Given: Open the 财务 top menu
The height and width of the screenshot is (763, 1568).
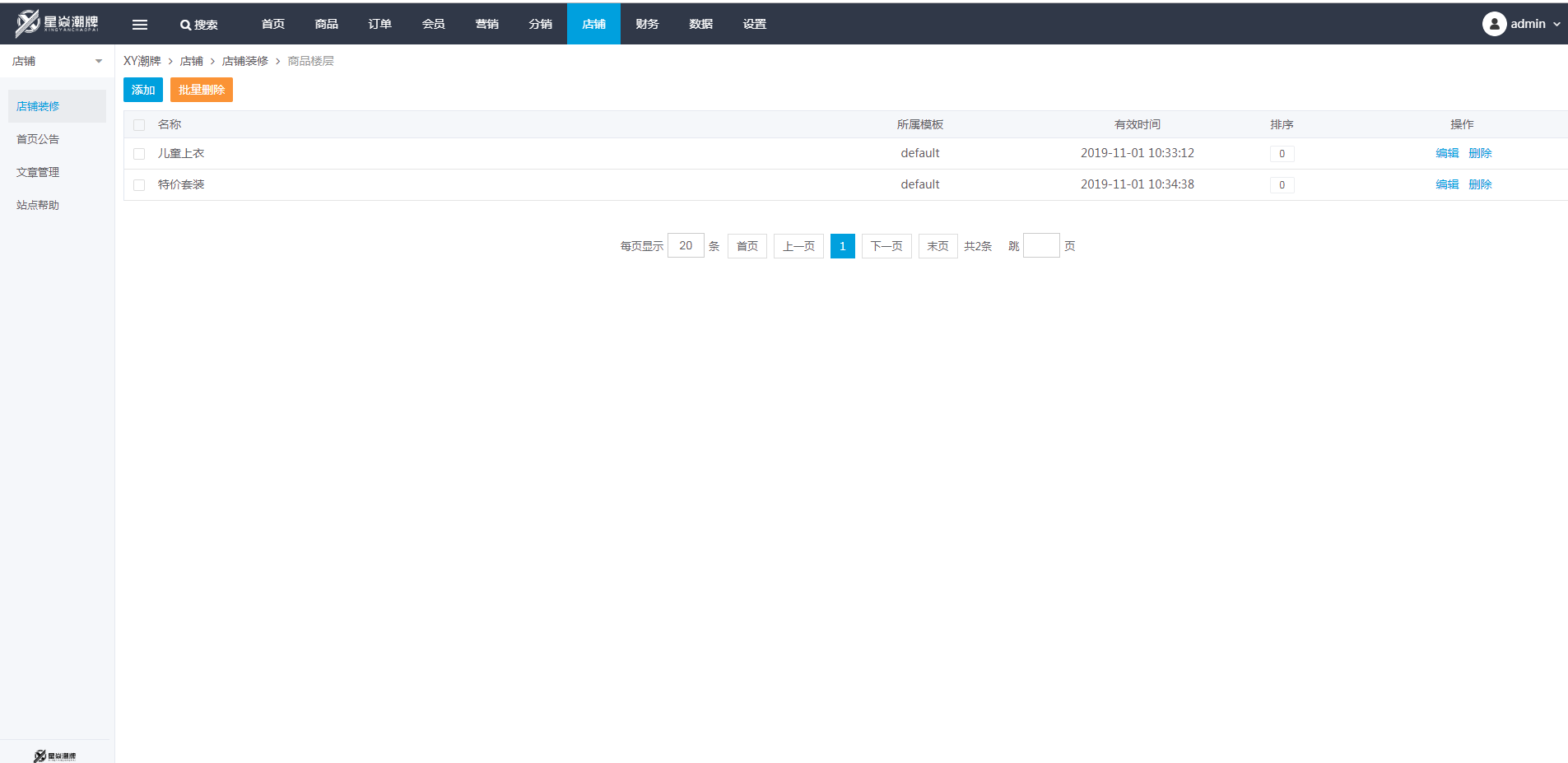Looking at the screenshot, I should (648, 24).
